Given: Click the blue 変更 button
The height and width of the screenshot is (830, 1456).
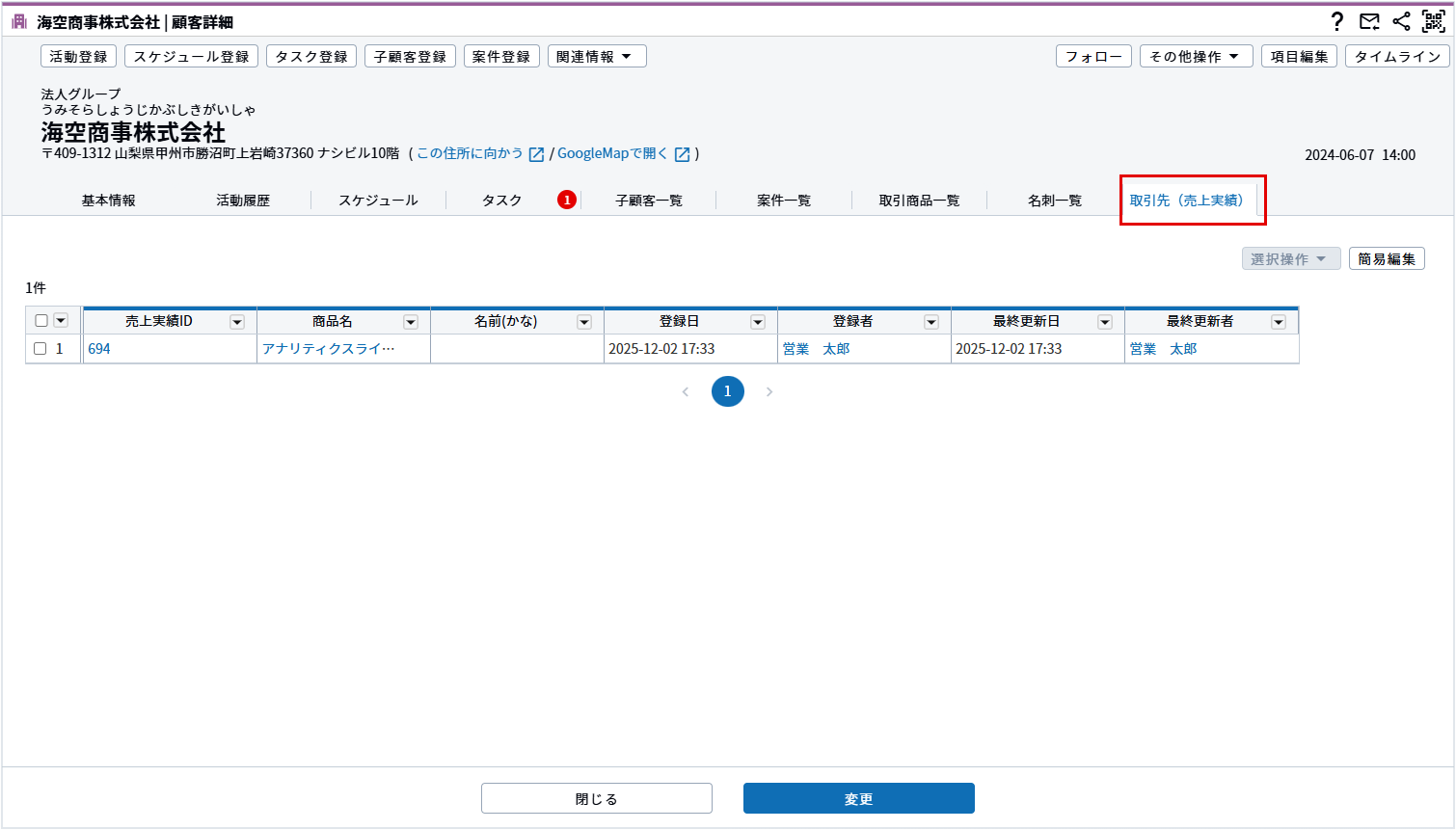Looking at the screenshot, I should click(x=858, y=798).
